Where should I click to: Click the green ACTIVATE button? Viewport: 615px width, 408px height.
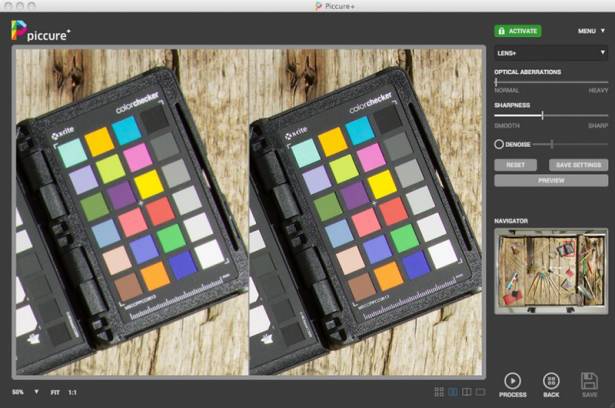tap(518, 31)
